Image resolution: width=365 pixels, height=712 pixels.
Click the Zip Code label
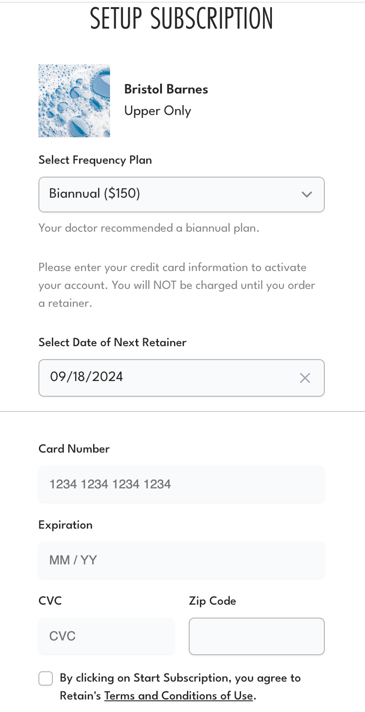point(212,601)
